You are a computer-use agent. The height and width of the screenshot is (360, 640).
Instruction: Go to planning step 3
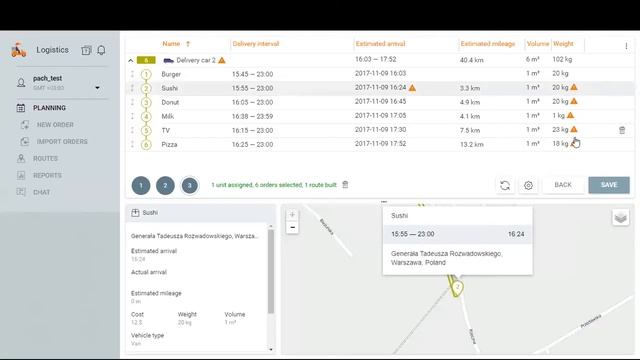(189, 185)
